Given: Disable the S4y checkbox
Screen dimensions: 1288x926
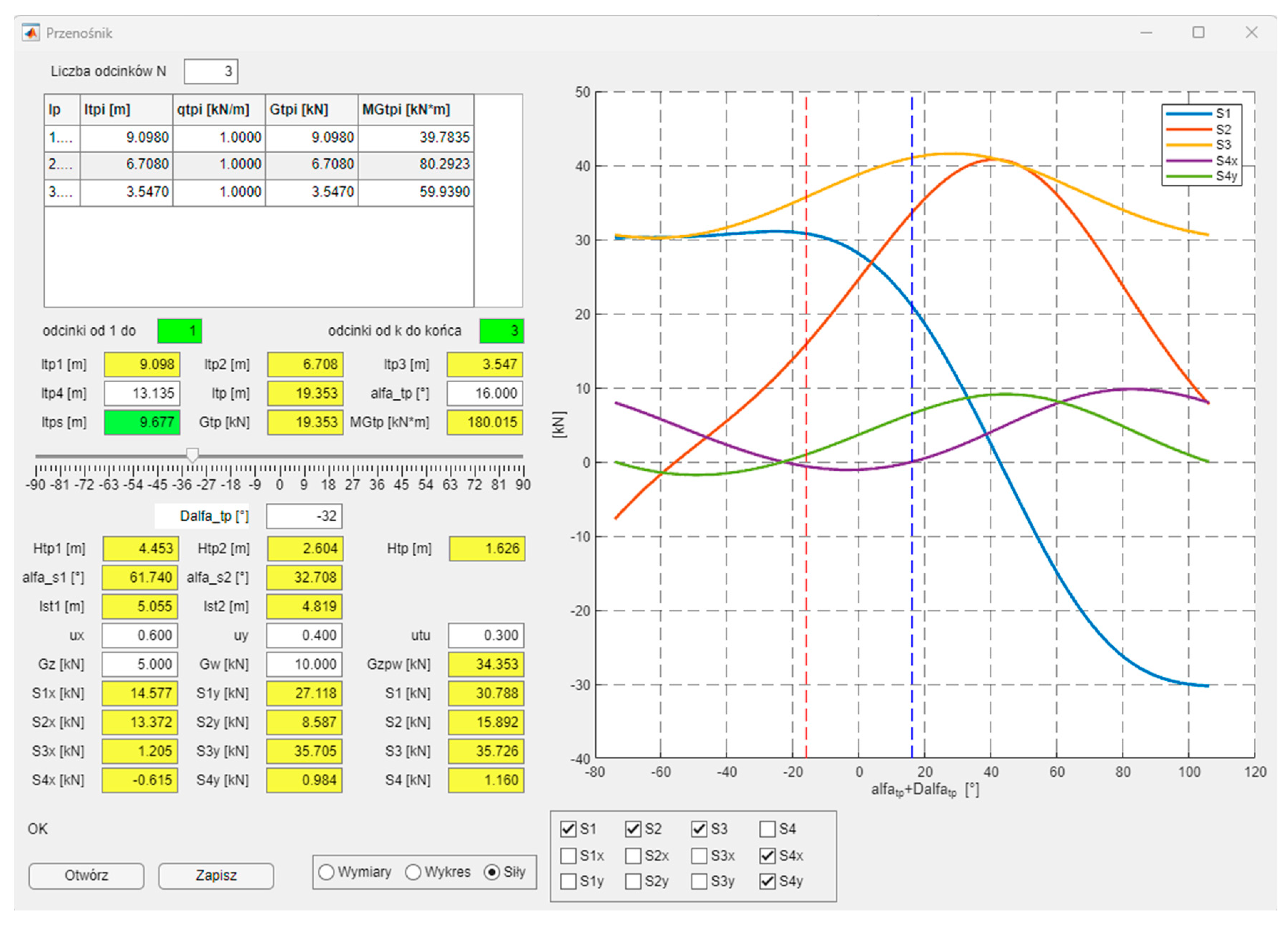Looking at the screenshot, I should point(767,881).
